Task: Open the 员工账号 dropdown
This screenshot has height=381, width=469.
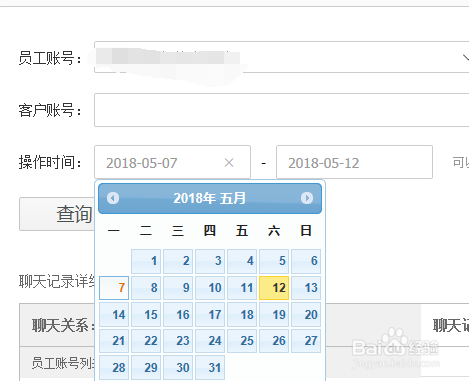Action: pyautogui.click(x=465, y=58)
